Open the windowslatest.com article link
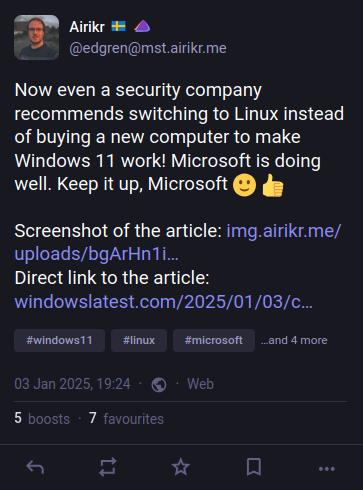The width and height of the screenshot is (363, 490). [164, 302]
